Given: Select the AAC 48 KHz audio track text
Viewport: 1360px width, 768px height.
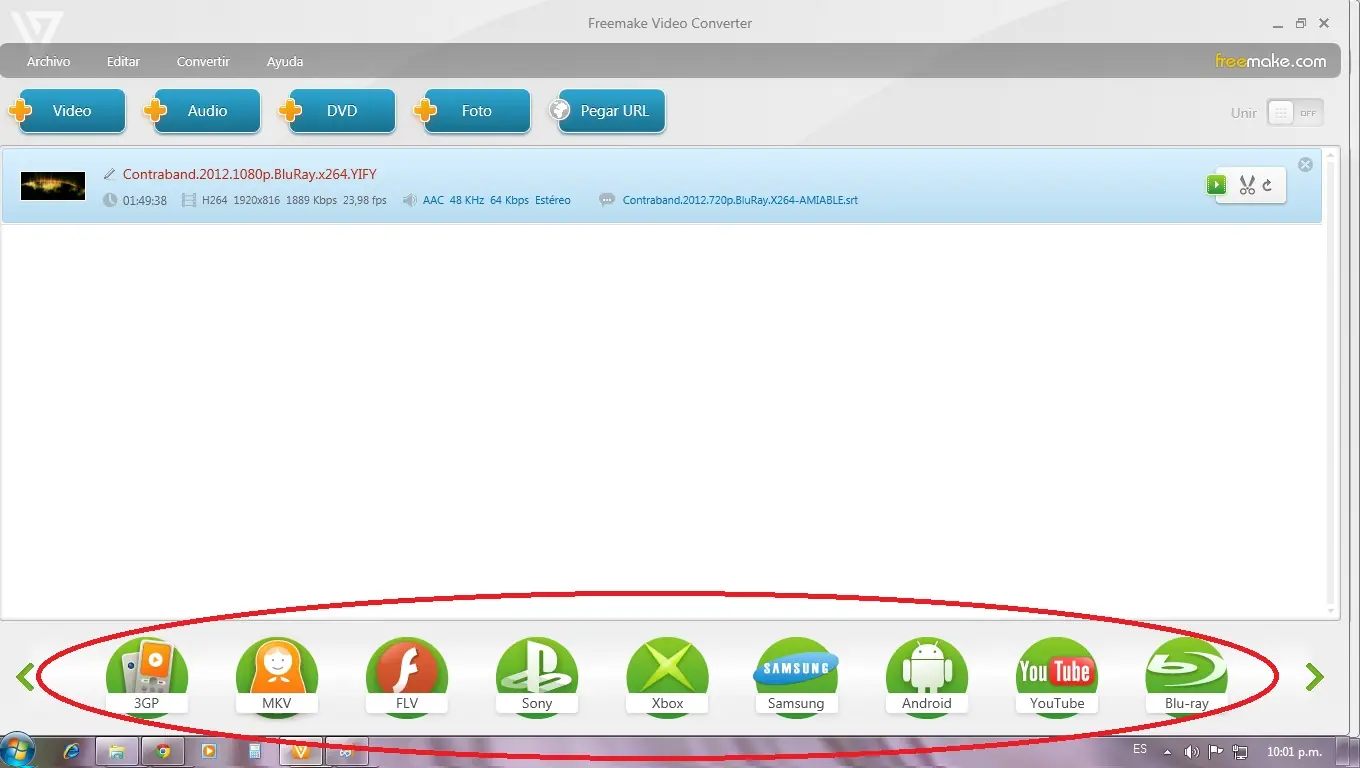Looking at the screenshot, I should pyautogui.click(x=497, y=200).
